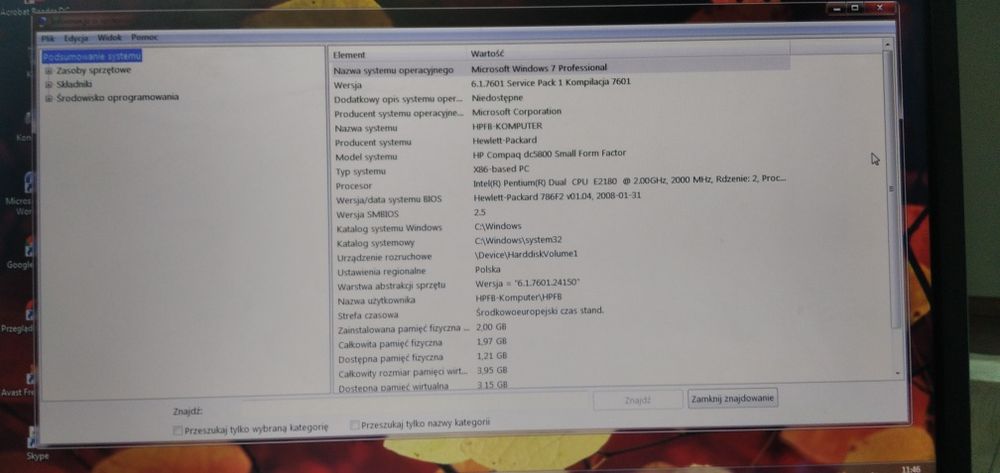This screenshot has width=1000, height=473.
Task: Click the C:\Windows\system32 value
Action: pos(518,240)
